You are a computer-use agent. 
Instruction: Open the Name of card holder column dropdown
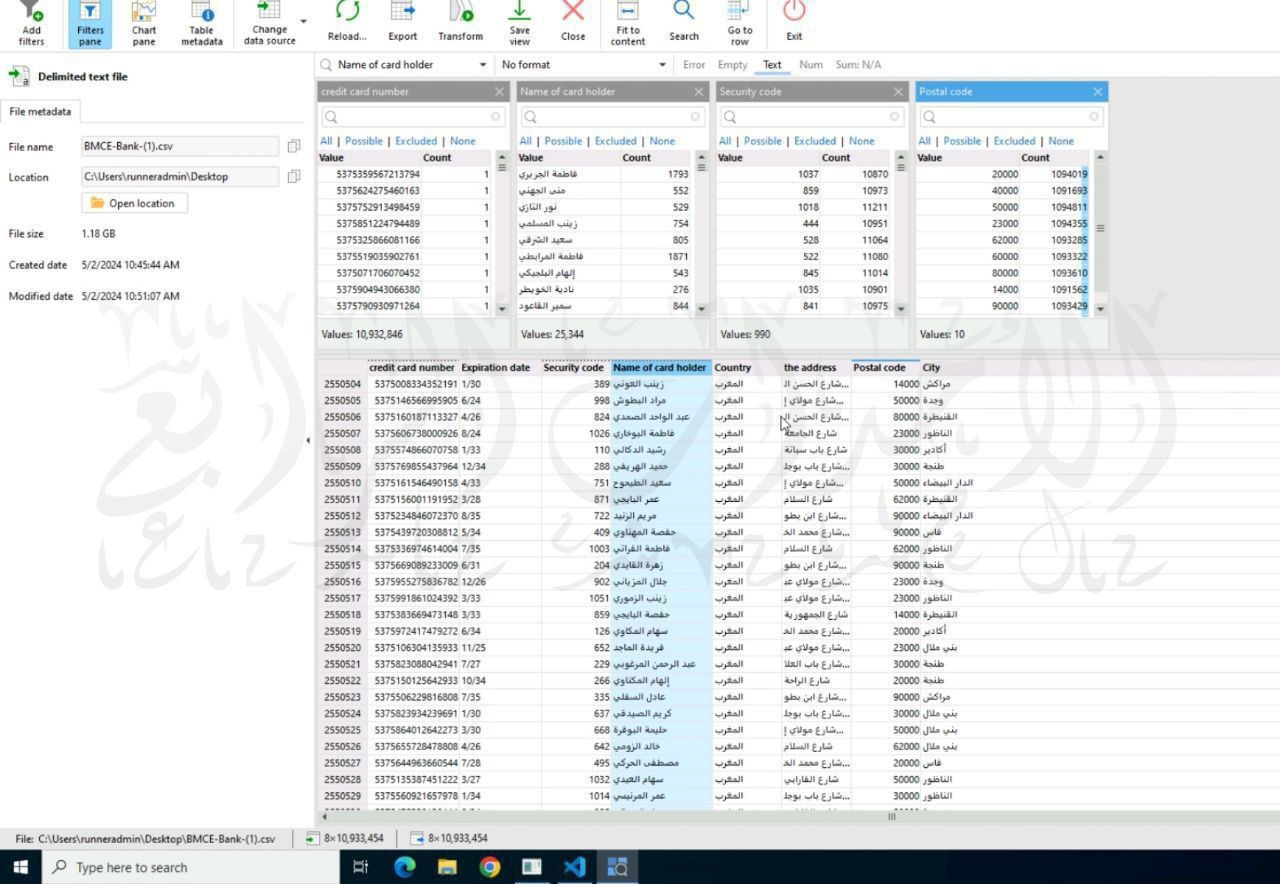(x=482, y=65)
